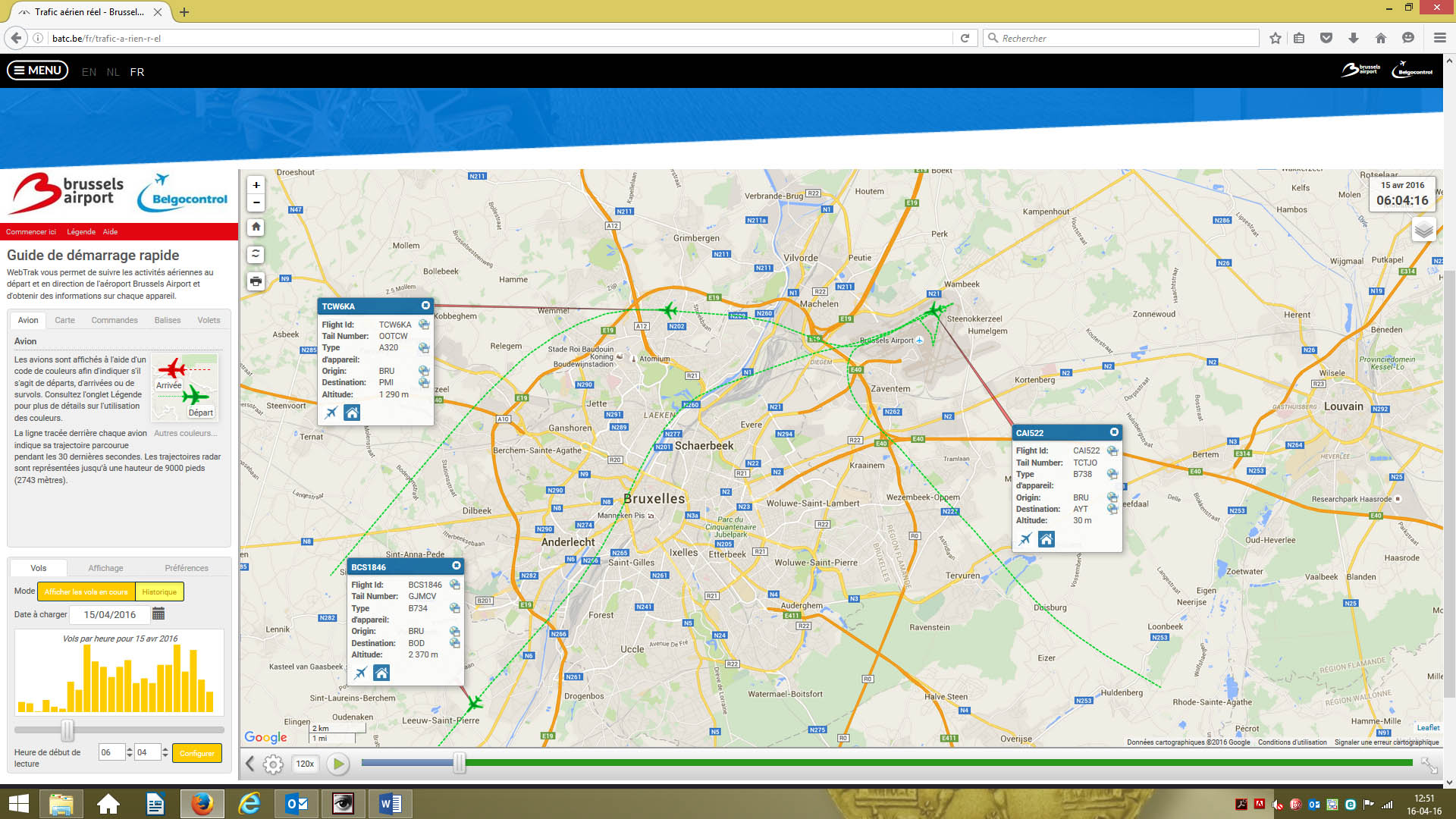This screenshot has width=1456, height=819.
Task: Click home icon in TCW6KA popup
Action: point(352,413)
